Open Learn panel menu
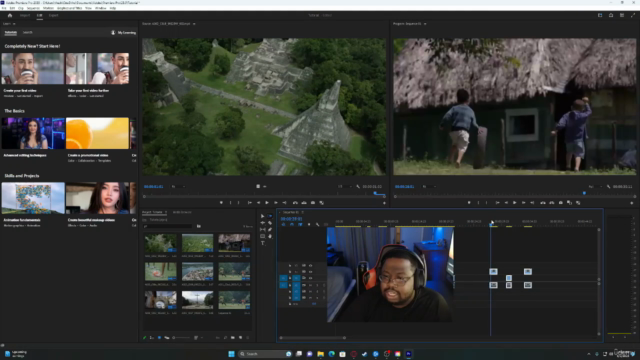This screenshot has height=360, width=640. coord(14,24)
